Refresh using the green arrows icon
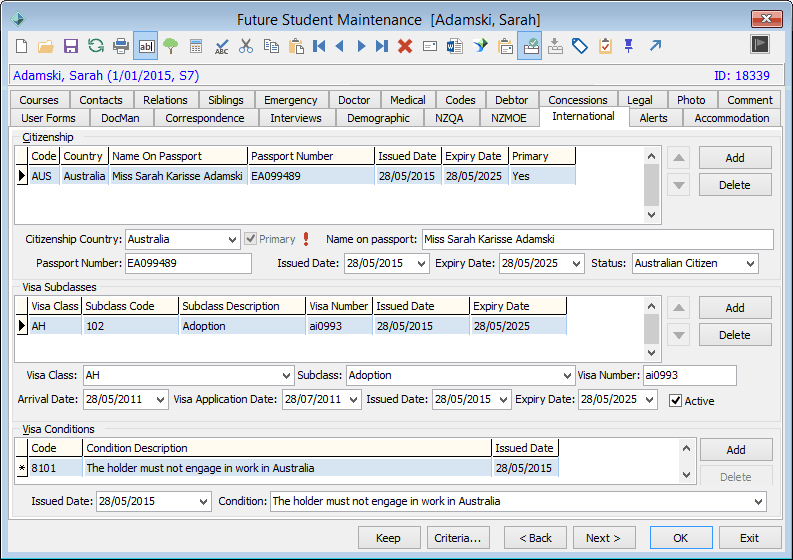 coord(96,46)
